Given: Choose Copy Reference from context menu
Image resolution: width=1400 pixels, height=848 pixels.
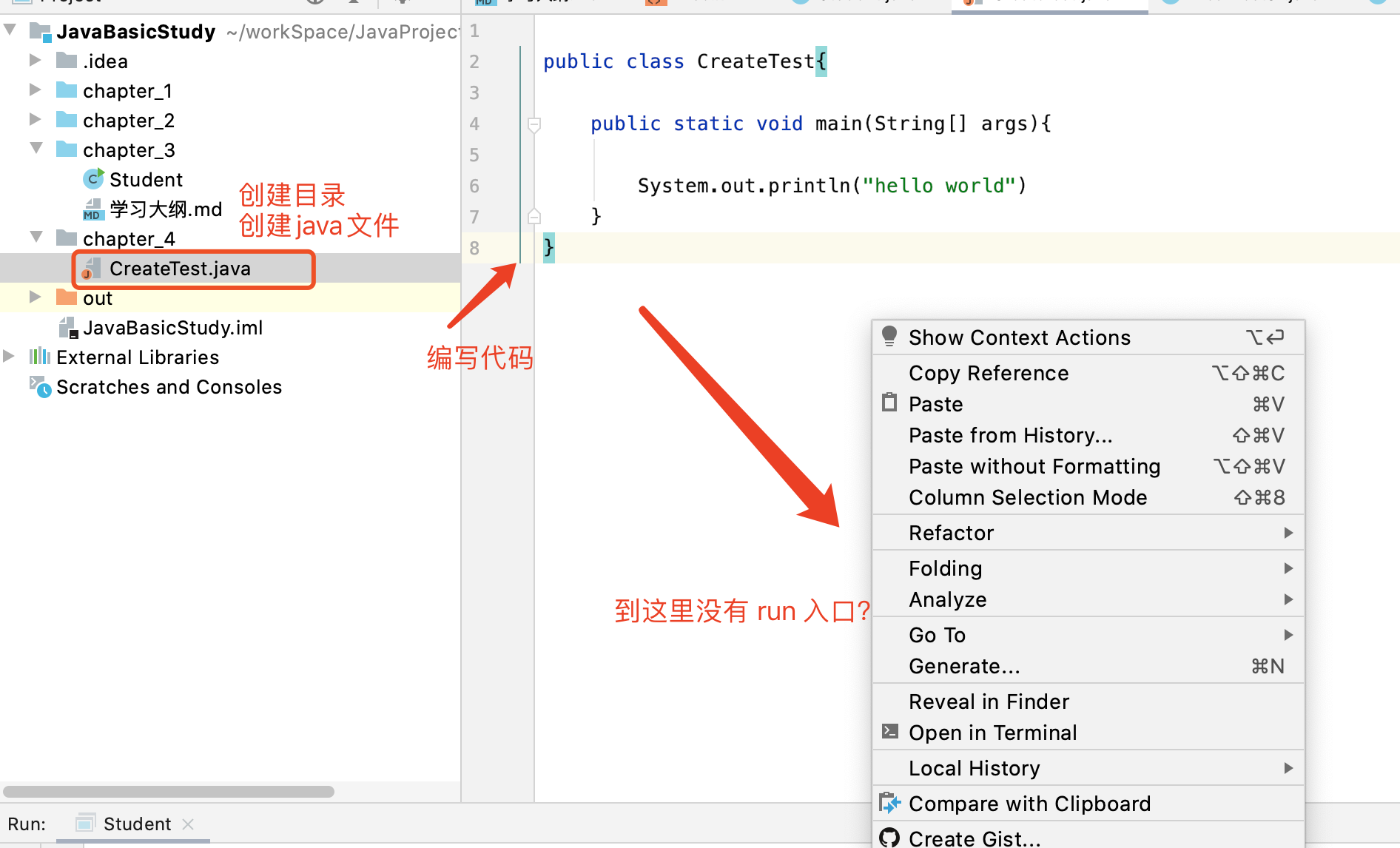Looking at the screenshot, I should tap(1088, 373).
